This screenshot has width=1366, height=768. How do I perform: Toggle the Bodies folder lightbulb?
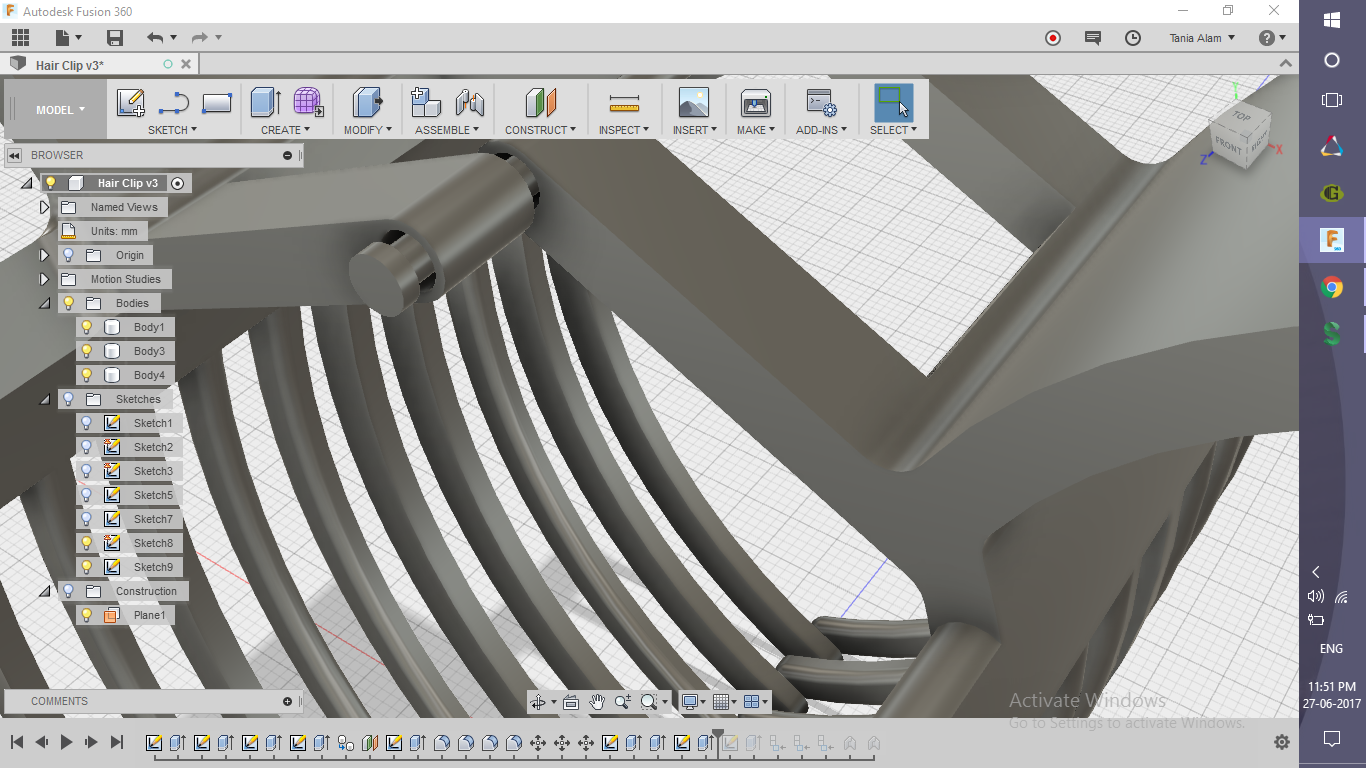click(68, 303)
